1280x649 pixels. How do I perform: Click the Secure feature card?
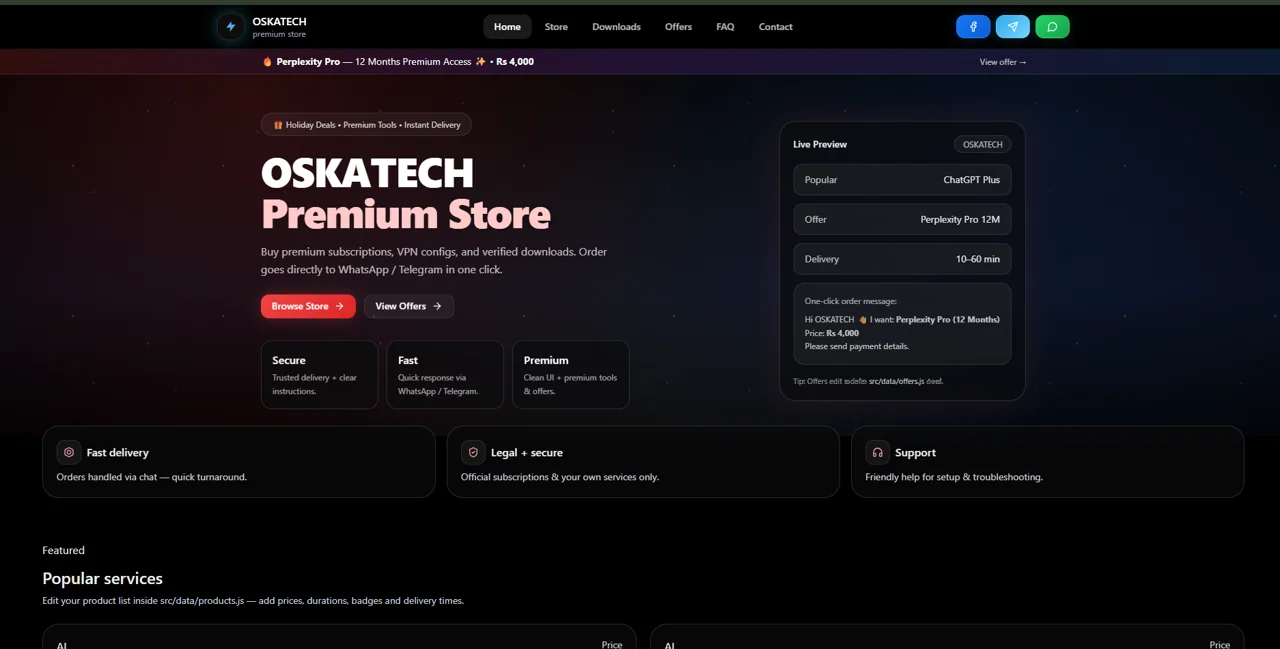(320, 374)
